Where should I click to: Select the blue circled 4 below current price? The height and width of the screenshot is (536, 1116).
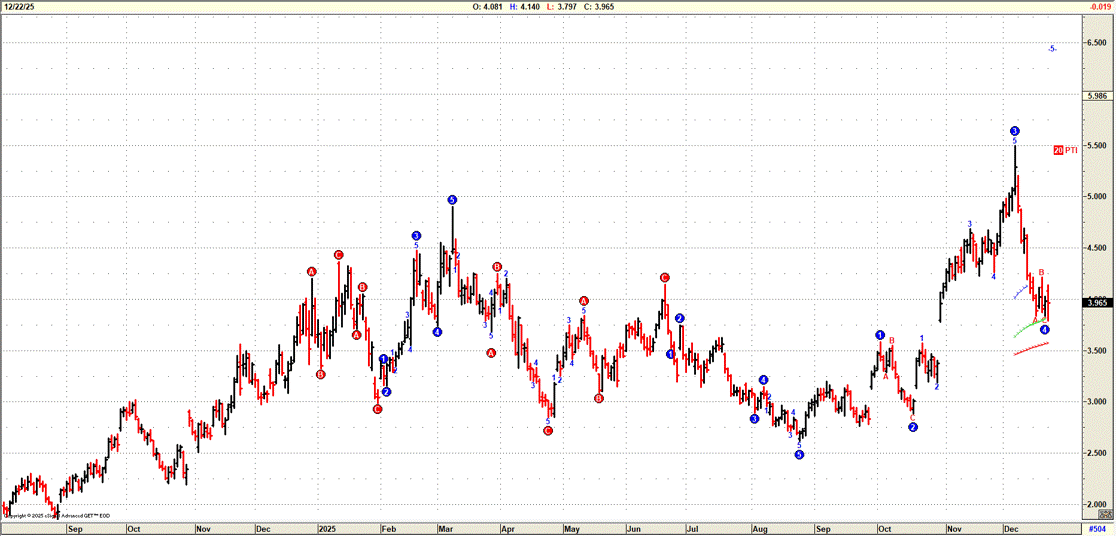1044,330
